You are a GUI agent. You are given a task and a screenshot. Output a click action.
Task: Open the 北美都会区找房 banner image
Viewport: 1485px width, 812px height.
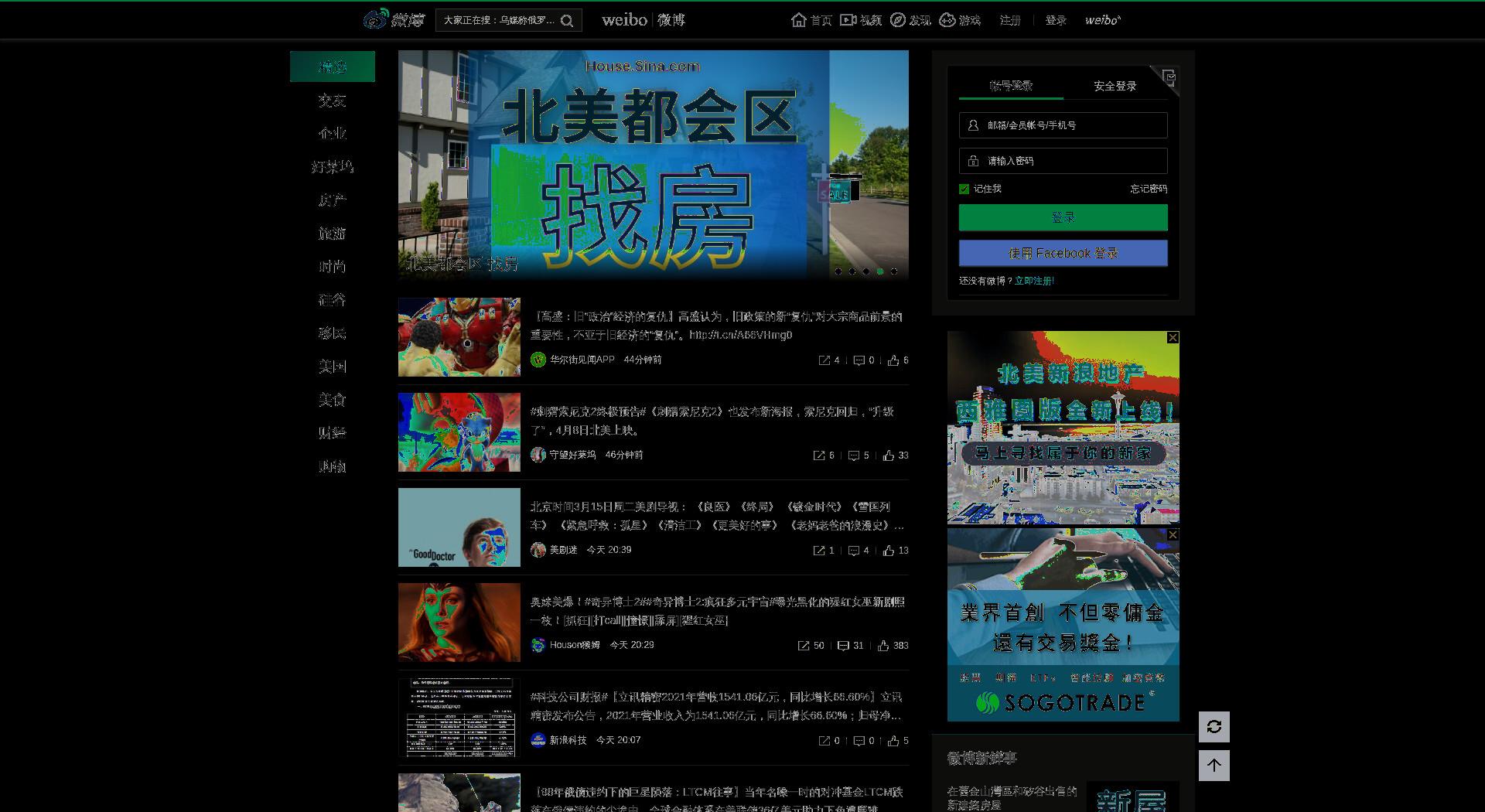pos(654,165)
